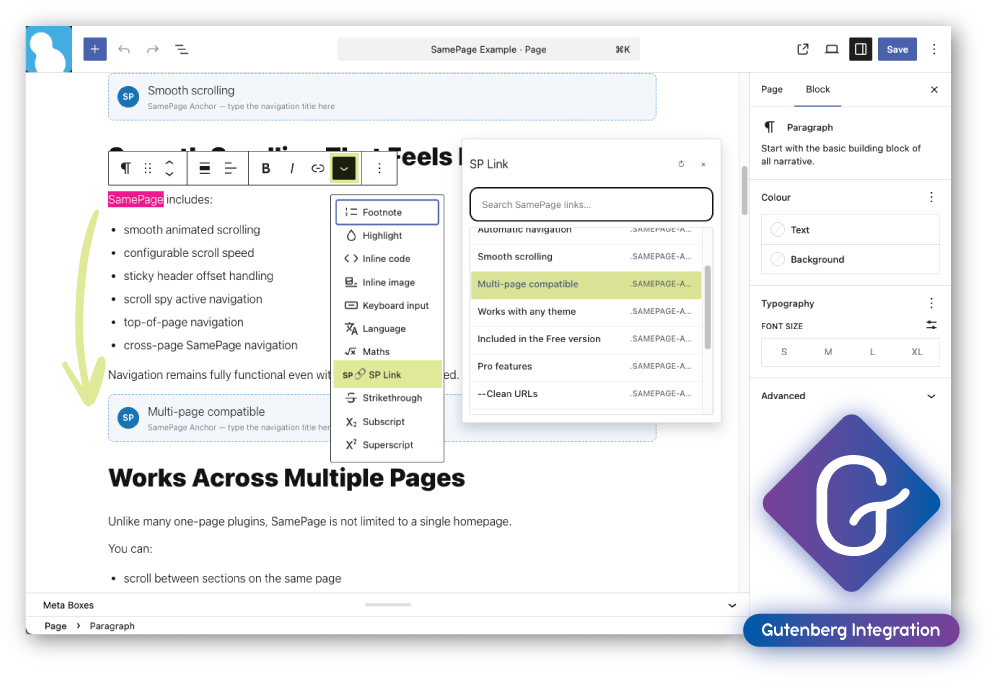The width and height of the screenshot is (1000, 687).
Task: Change block type via paragraph icon
Action: 126,168
